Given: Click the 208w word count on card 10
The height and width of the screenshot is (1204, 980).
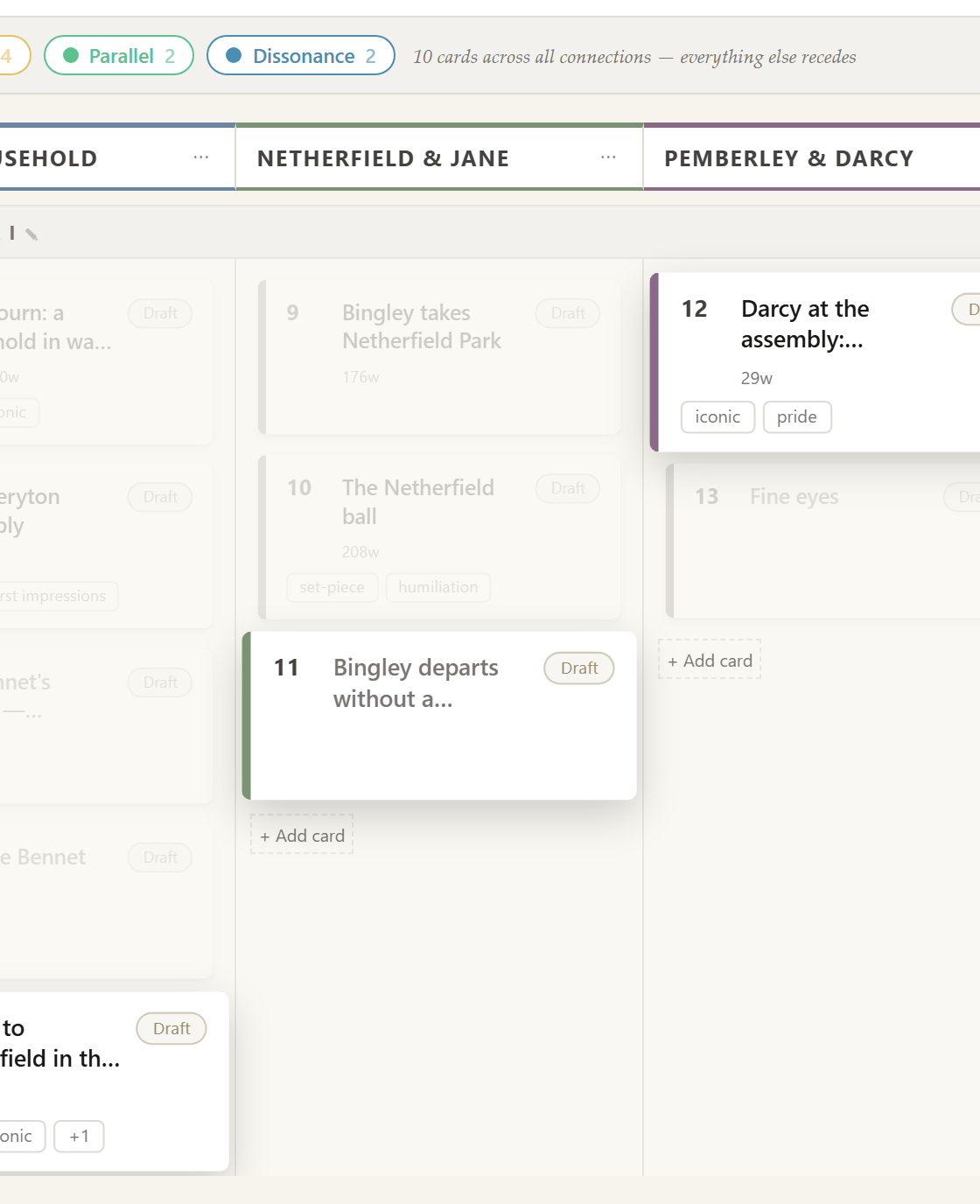Looking at the screenshot, I should pos(360,552).
